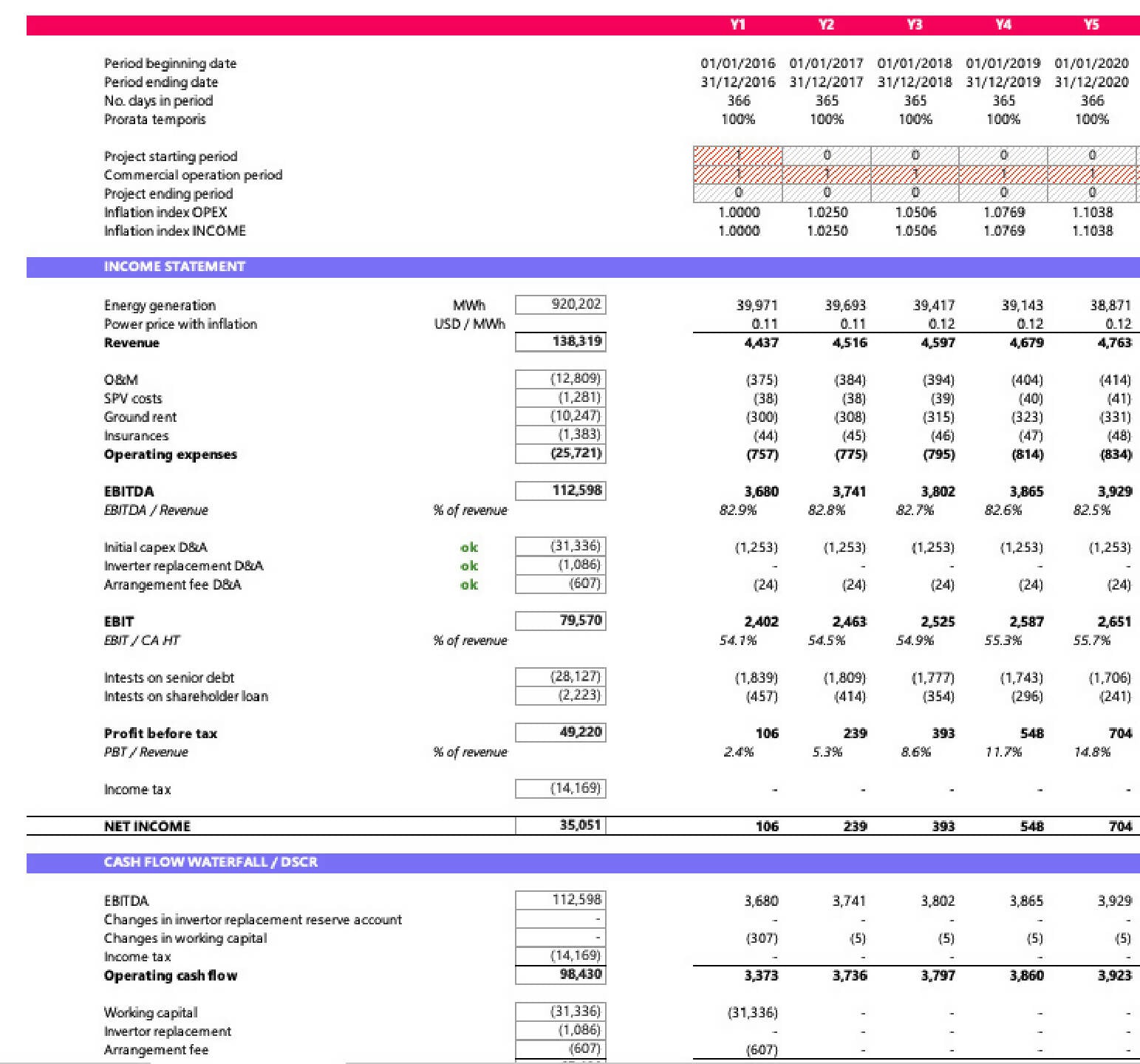Select the EBIT total cell 79,570
1140x1064 pixels.
coord(561,621)
